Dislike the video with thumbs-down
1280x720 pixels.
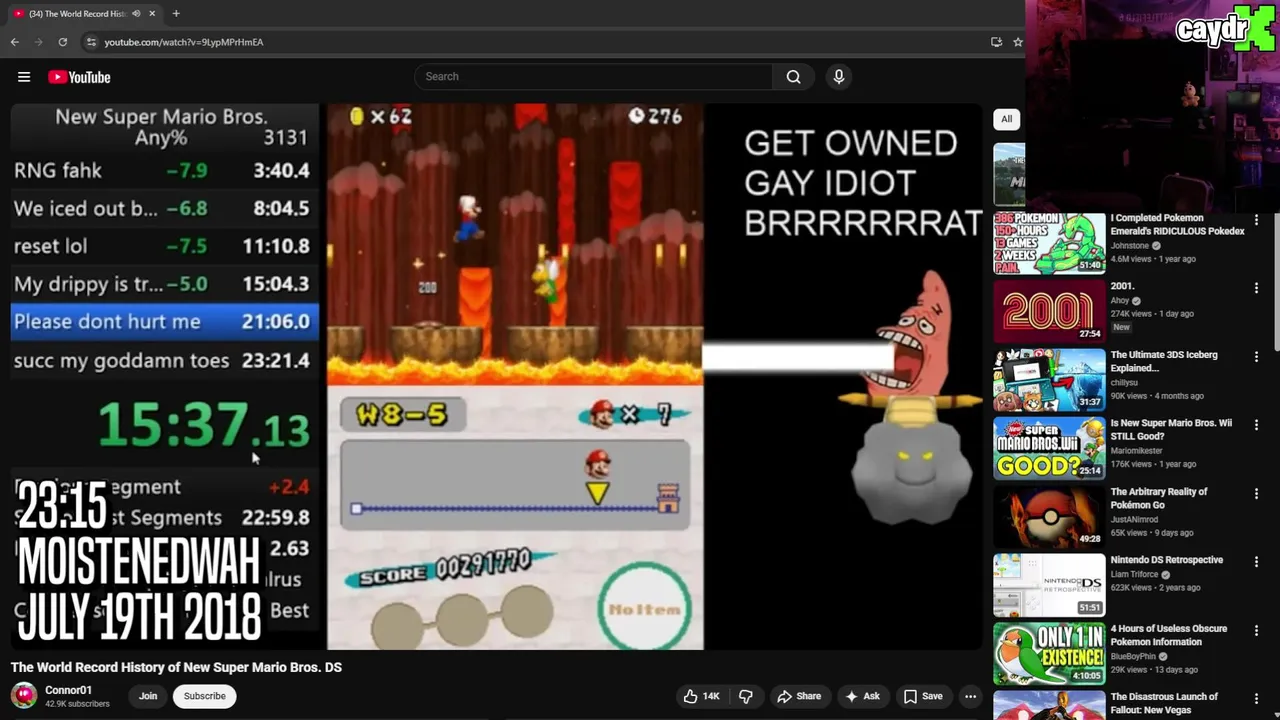click(x=746, y=696)
